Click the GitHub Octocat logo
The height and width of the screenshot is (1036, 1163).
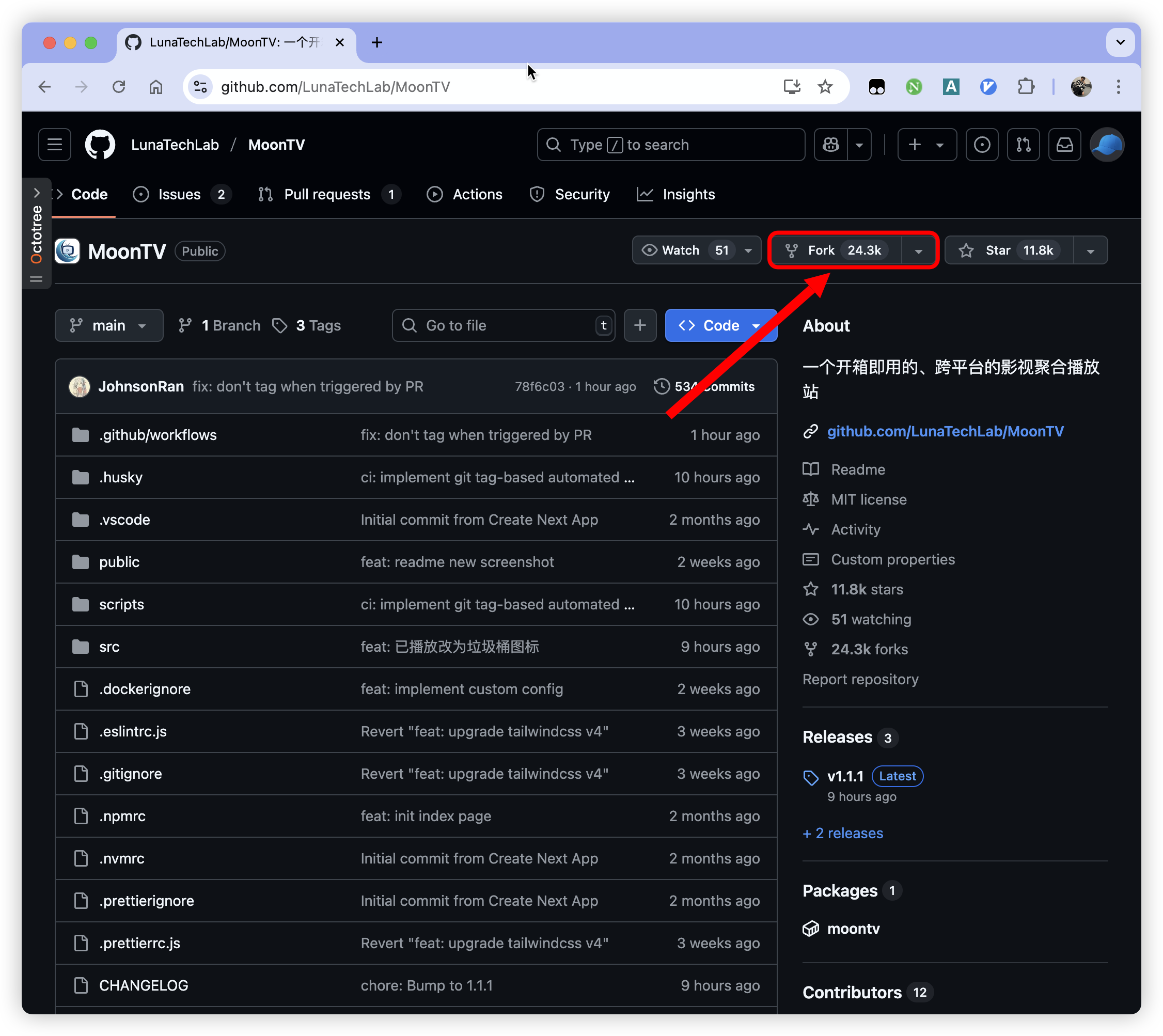point(100,145)
